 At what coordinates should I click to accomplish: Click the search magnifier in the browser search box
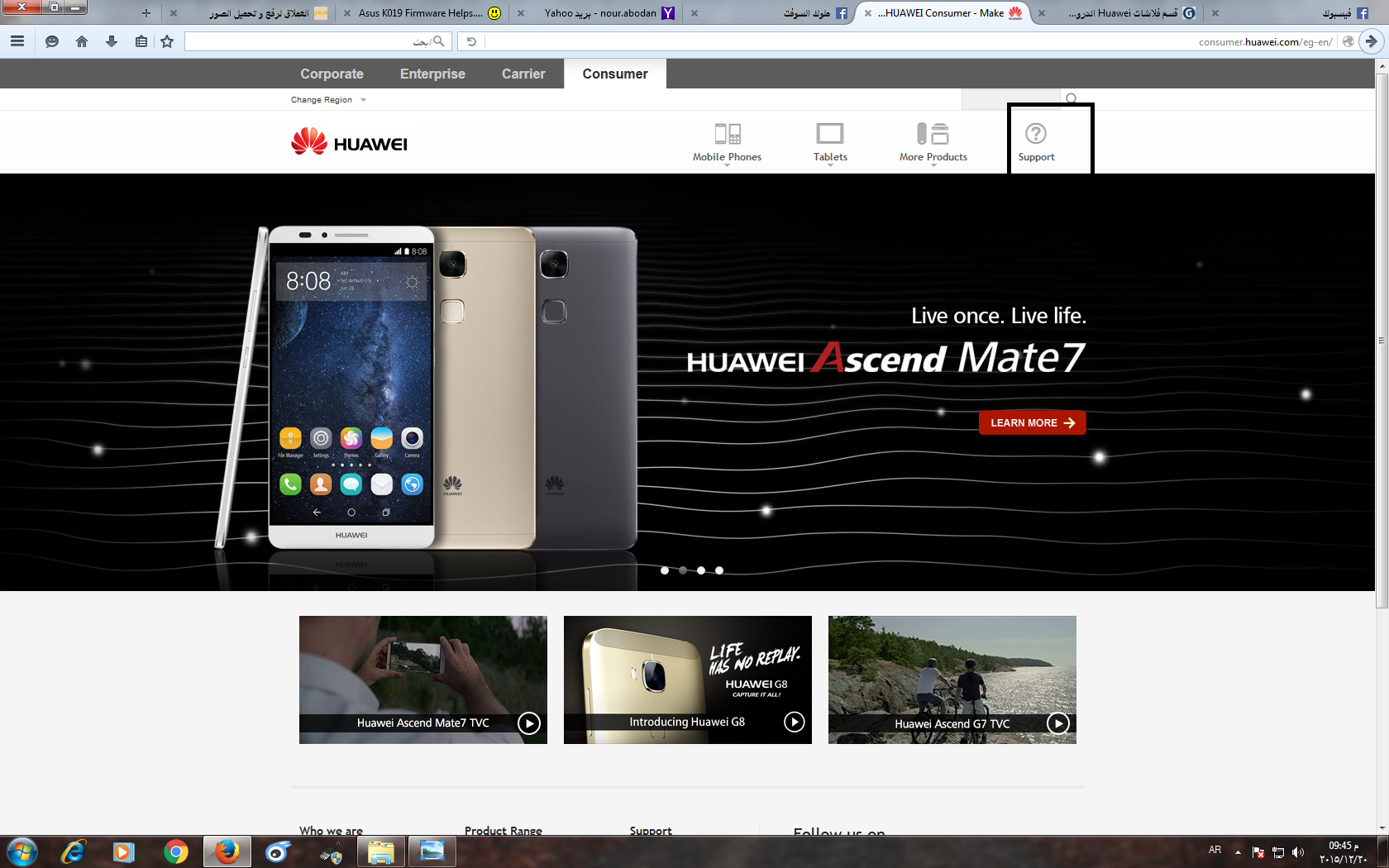pyautogui.click(x=438, y=41)
